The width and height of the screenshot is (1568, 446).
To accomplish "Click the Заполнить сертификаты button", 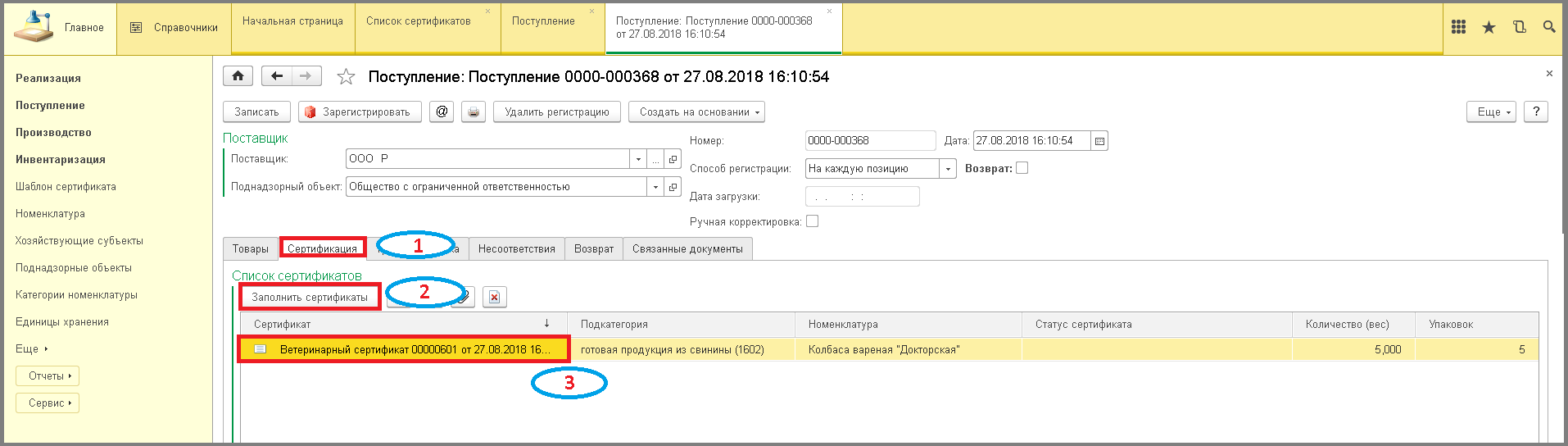I will 310,297.
